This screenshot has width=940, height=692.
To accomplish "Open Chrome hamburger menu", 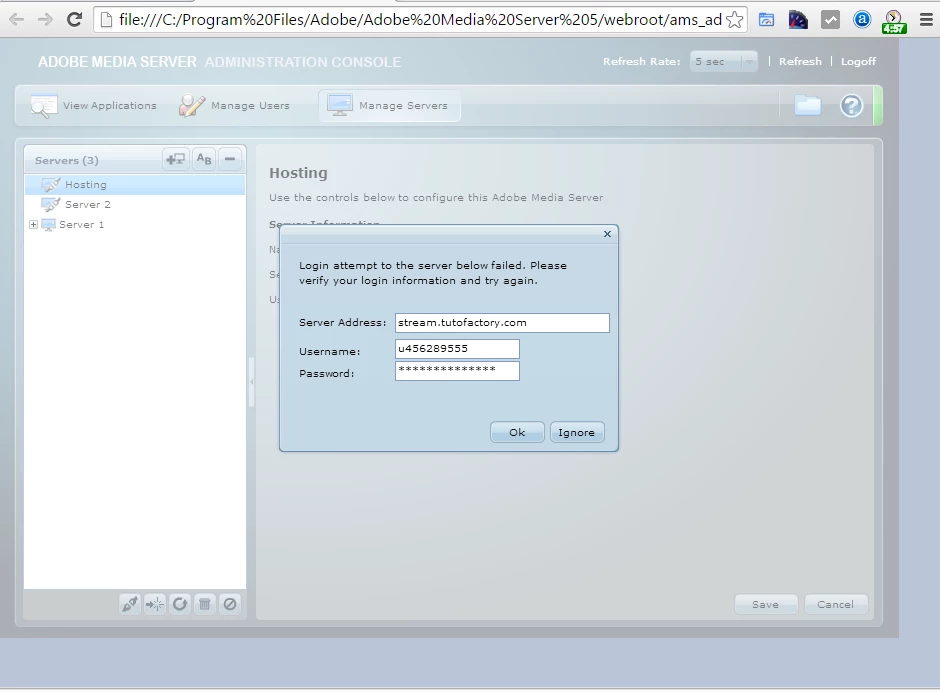I will pos(926,20).
